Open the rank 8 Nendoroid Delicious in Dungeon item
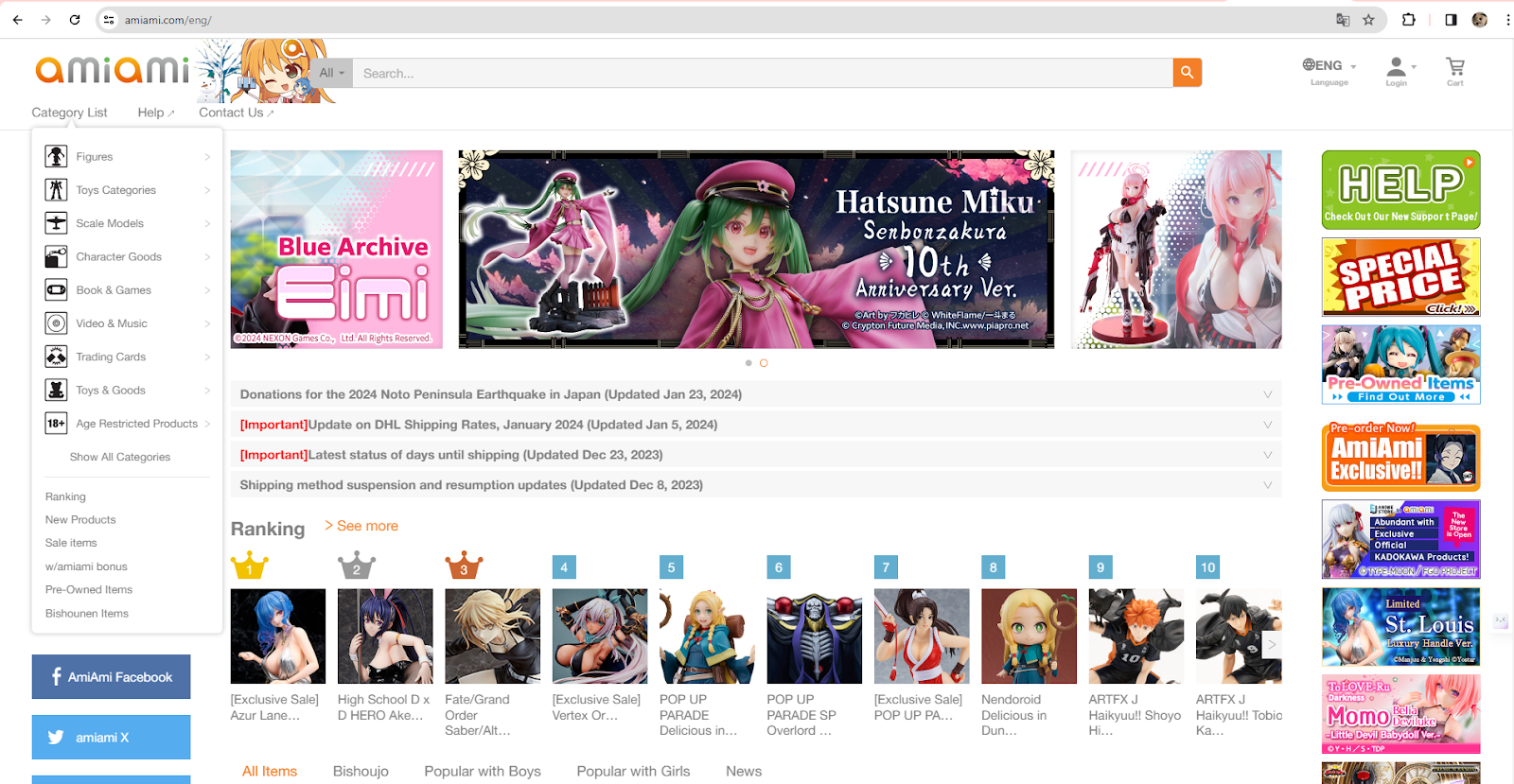1514x784 pixels. click(1029, 636)
